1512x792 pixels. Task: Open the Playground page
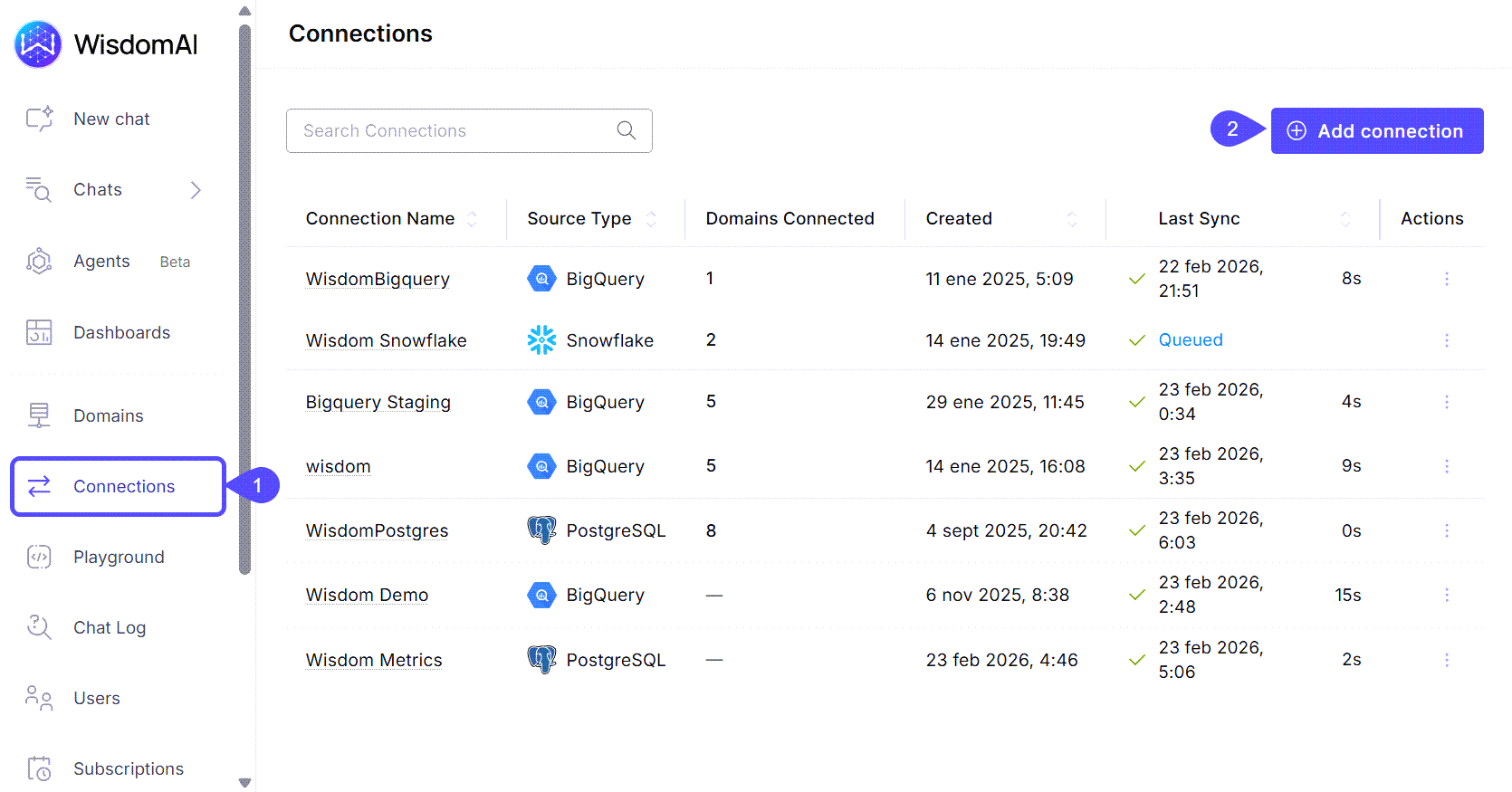119,557
